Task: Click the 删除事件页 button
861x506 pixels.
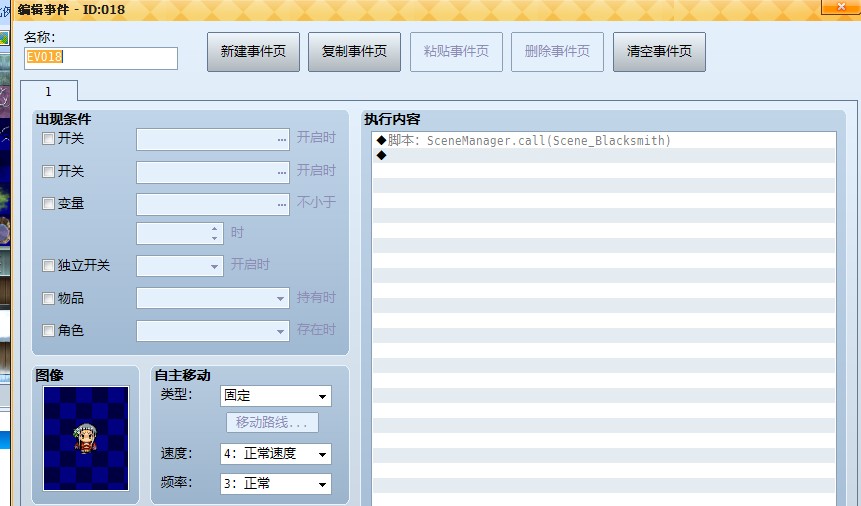Action: pos(557,52)
